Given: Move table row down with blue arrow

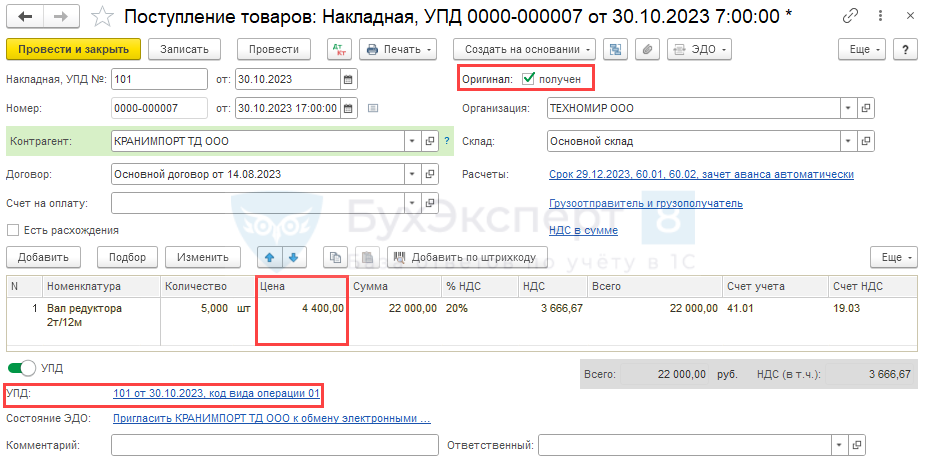Looking at the screenshot, I should coord(294,257).
